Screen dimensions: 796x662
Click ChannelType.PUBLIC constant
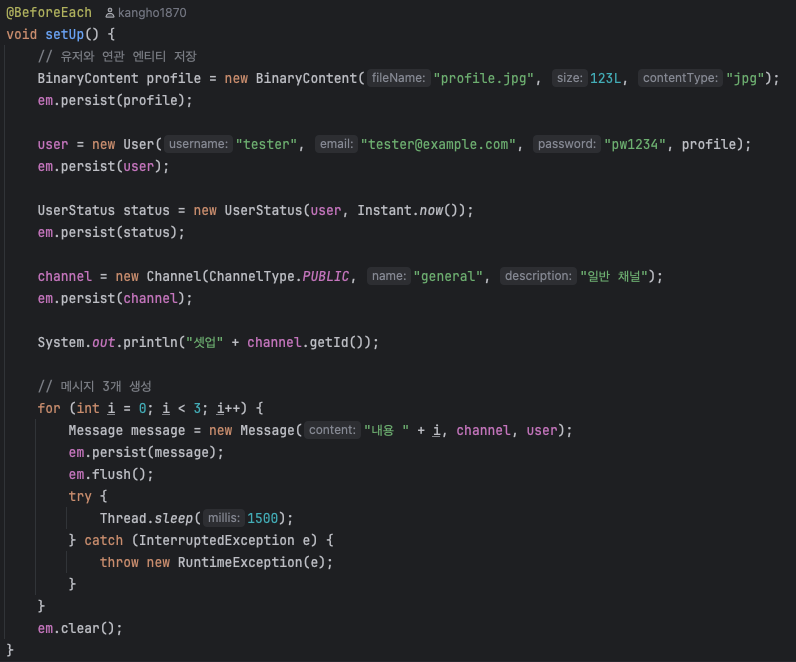279,276
